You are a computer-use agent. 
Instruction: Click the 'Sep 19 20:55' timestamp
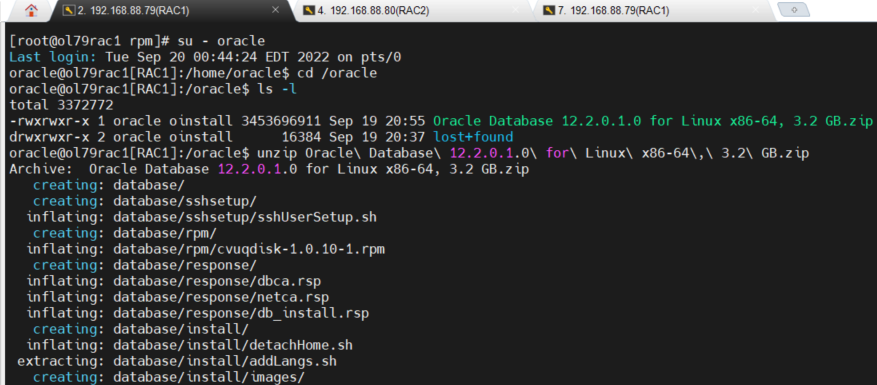click(378, 121)
